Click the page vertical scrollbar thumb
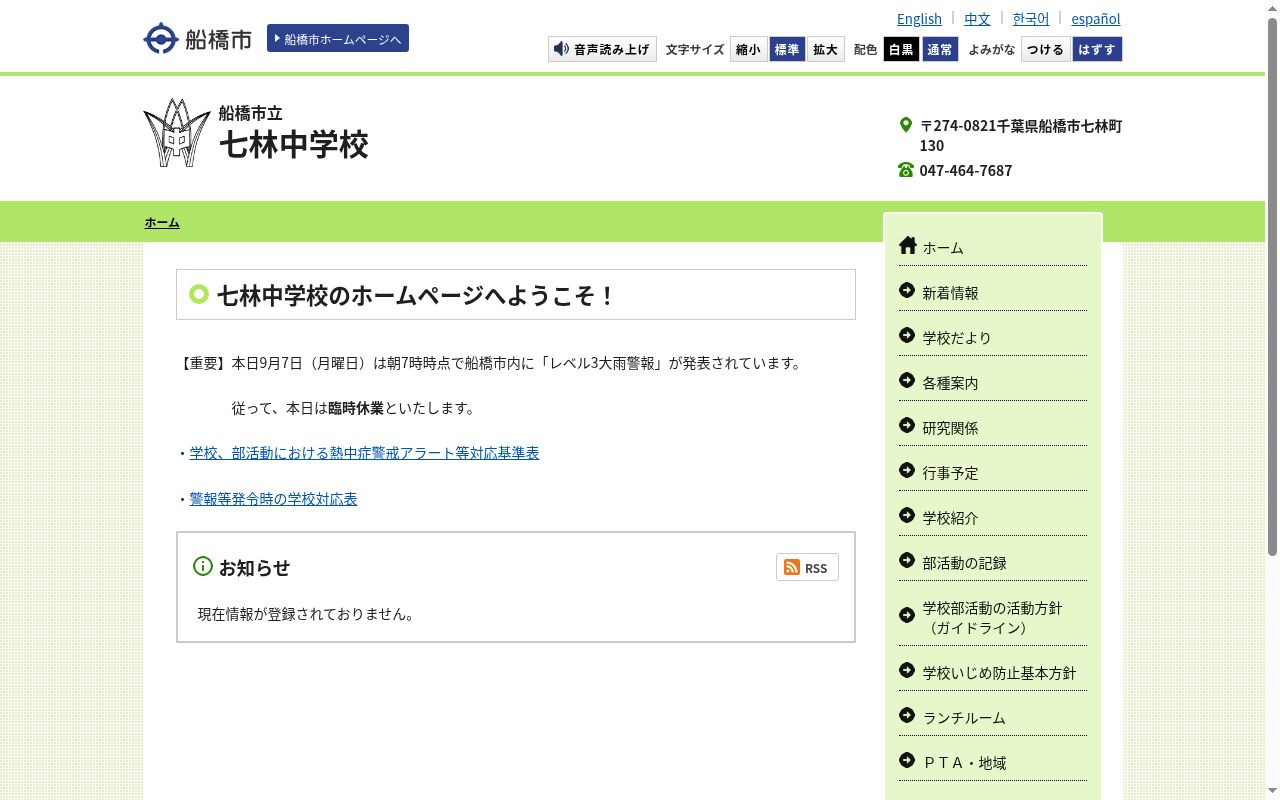 pyautogui.click(x=1272, y=287)
